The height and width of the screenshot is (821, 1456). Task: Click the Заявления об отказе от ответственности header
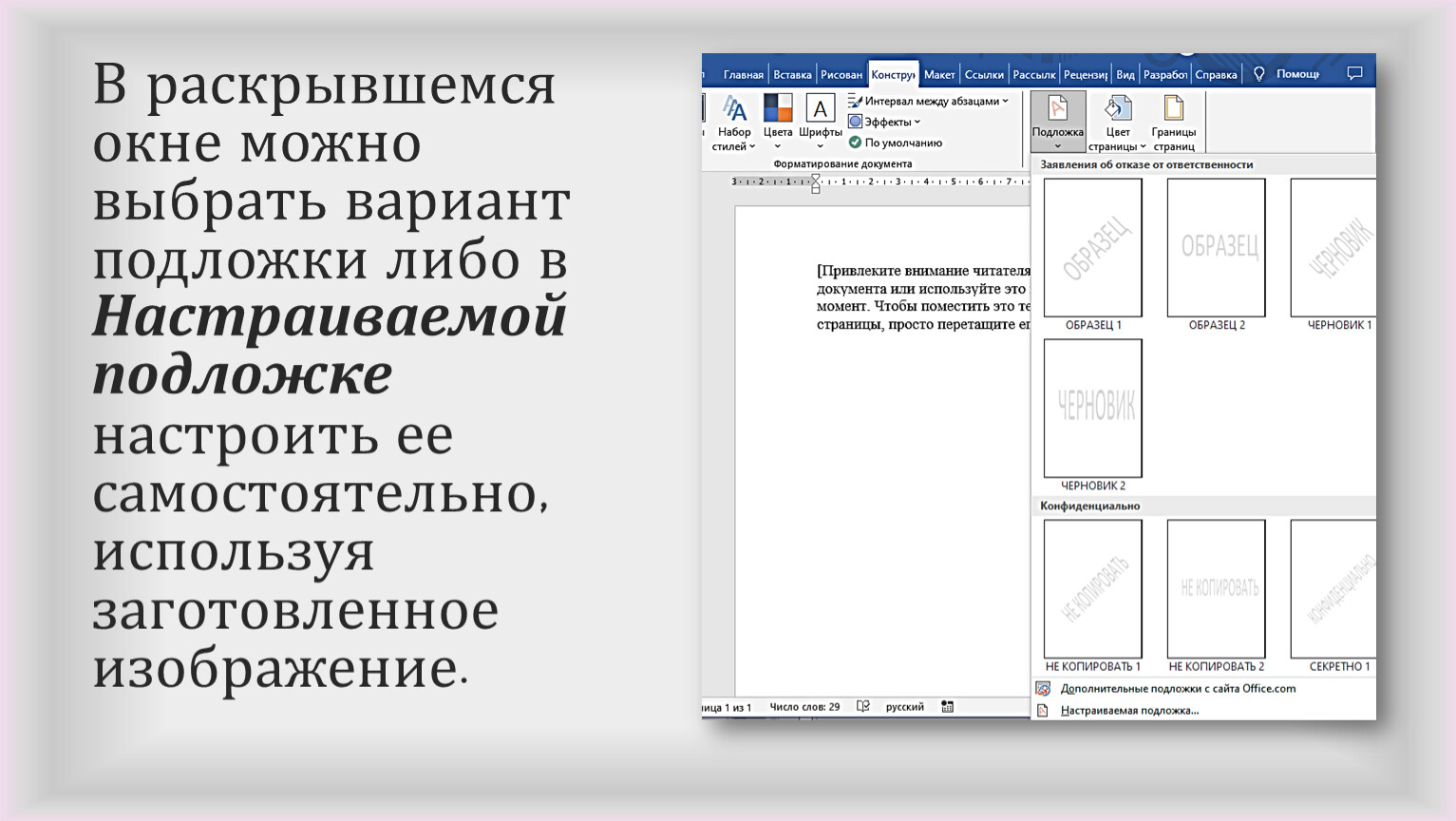click(x=1146, y=164)
